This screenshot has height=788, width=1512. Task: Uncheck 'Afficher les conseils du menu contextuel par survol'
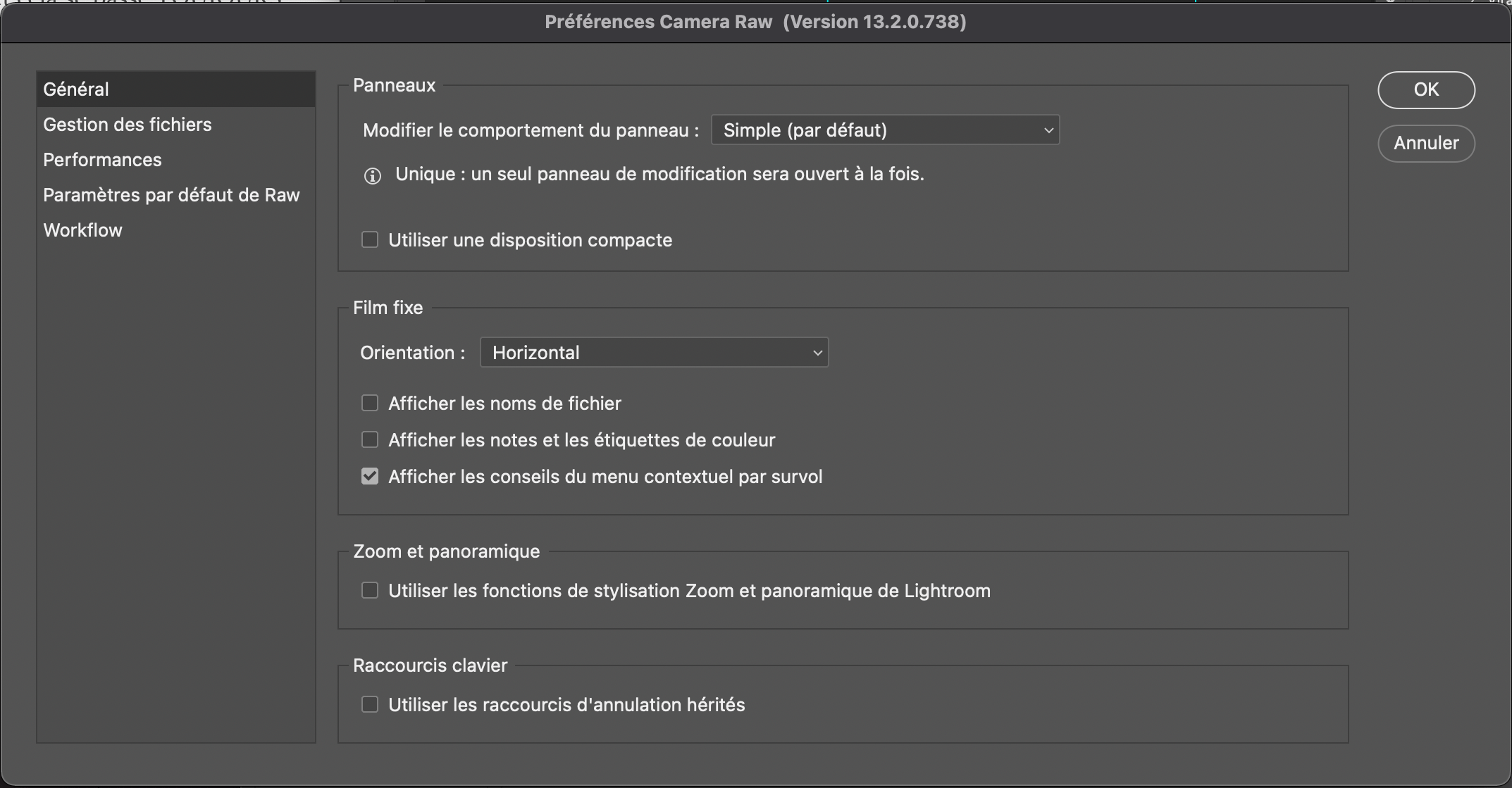[x=370, y=476]
